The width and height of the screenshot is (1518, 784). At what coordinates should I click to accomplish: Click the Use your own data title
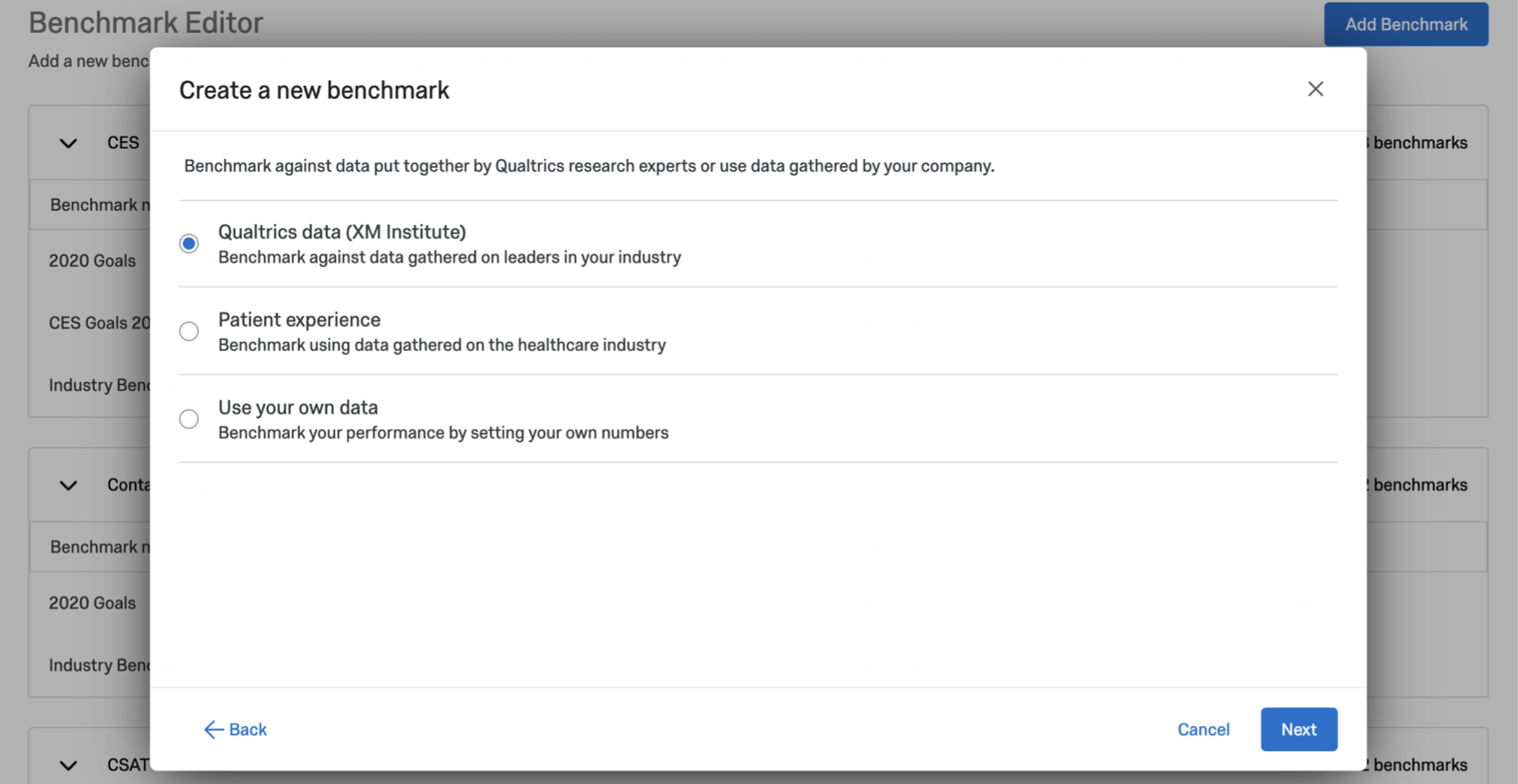(298, 407)
